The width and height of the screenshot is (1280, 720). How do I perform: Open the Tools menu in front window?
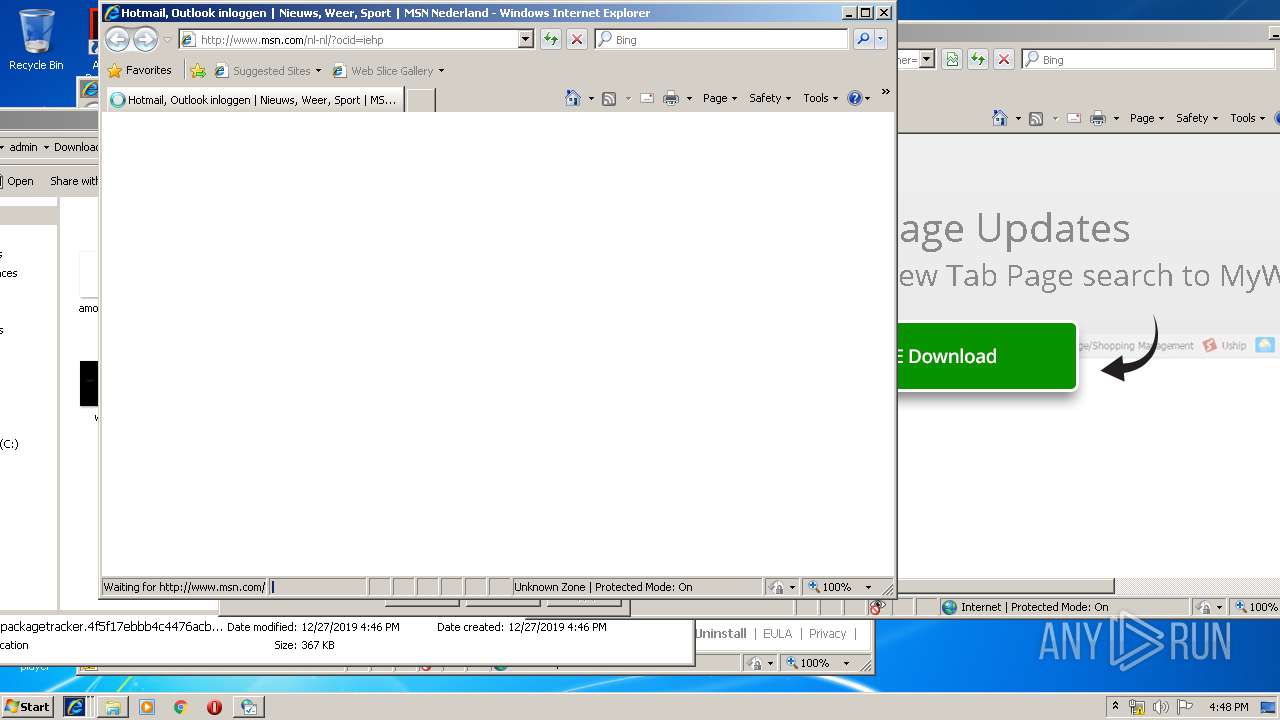click(x=820, y=98)
